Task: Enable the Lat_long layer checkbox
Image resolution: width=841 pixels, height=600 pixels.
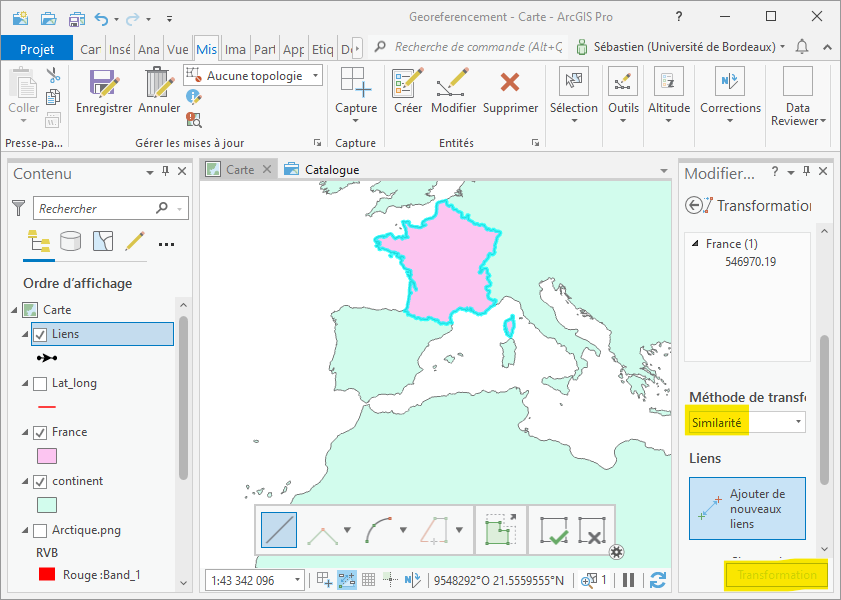Action: click(40, 383)
